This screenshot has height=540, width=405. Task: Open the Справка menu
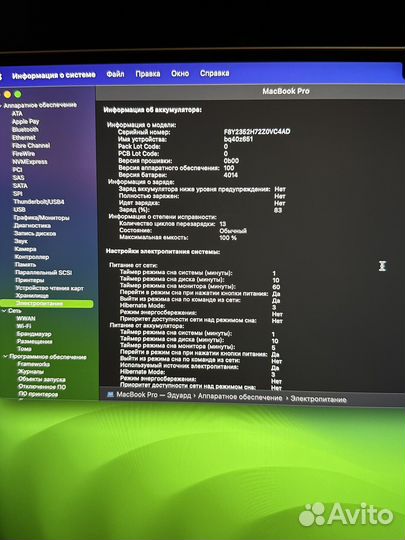tap(215, 73)
